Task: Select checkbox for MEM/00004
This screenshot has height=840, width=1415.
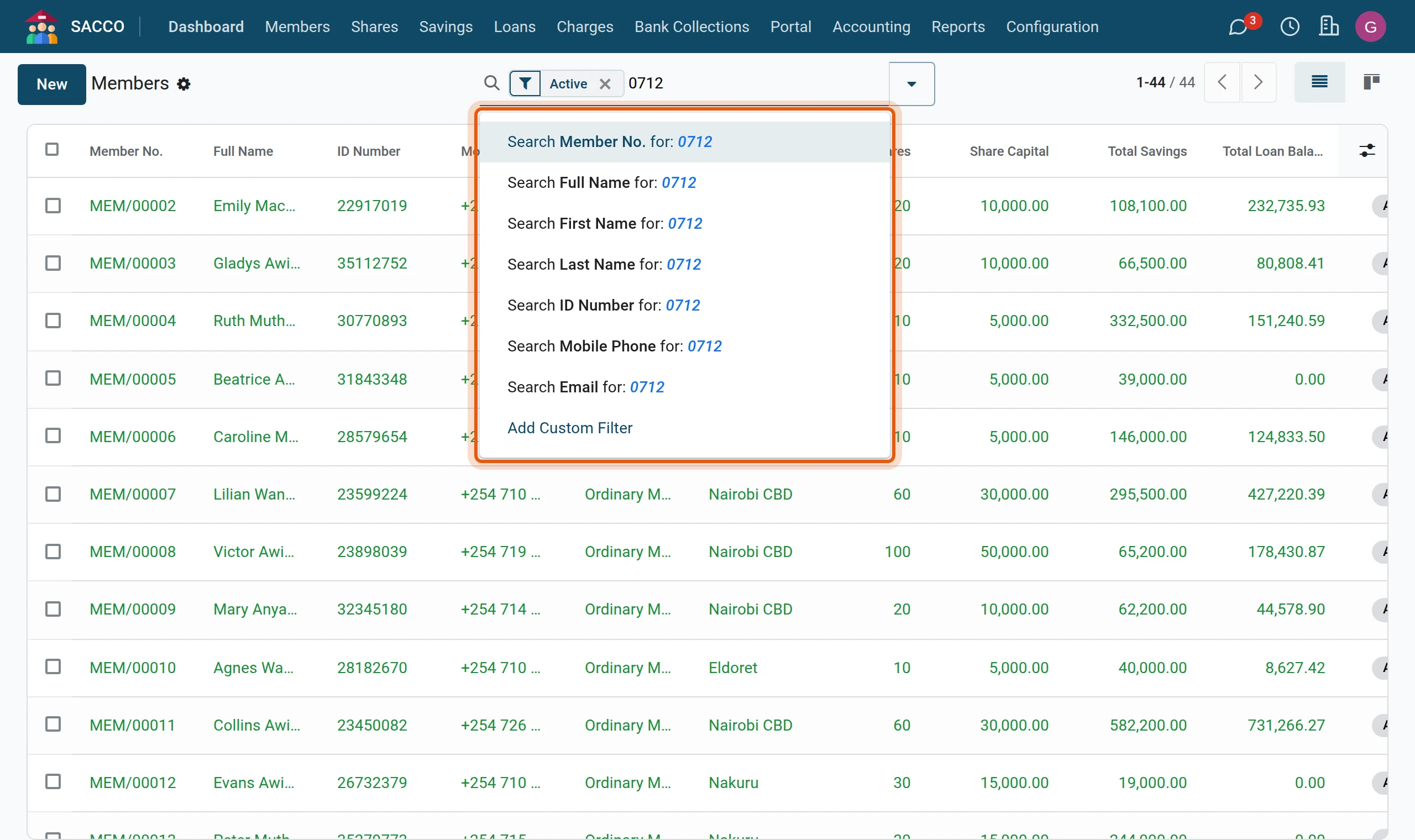Action: point(53,321)
